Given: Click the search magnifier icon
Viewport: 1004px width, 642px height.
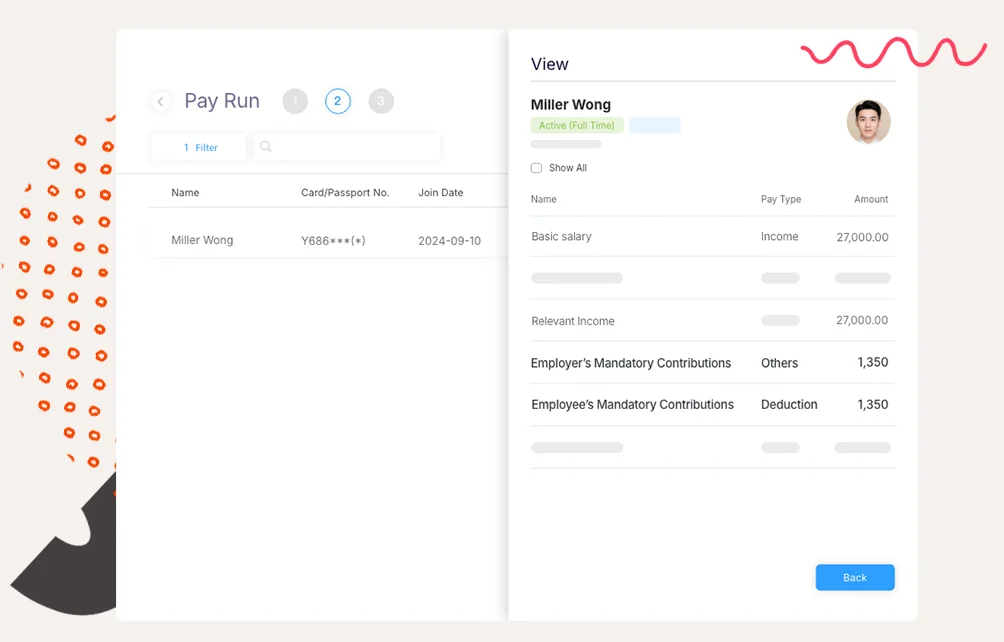Looking at the screenshot, I should point(266,147).
